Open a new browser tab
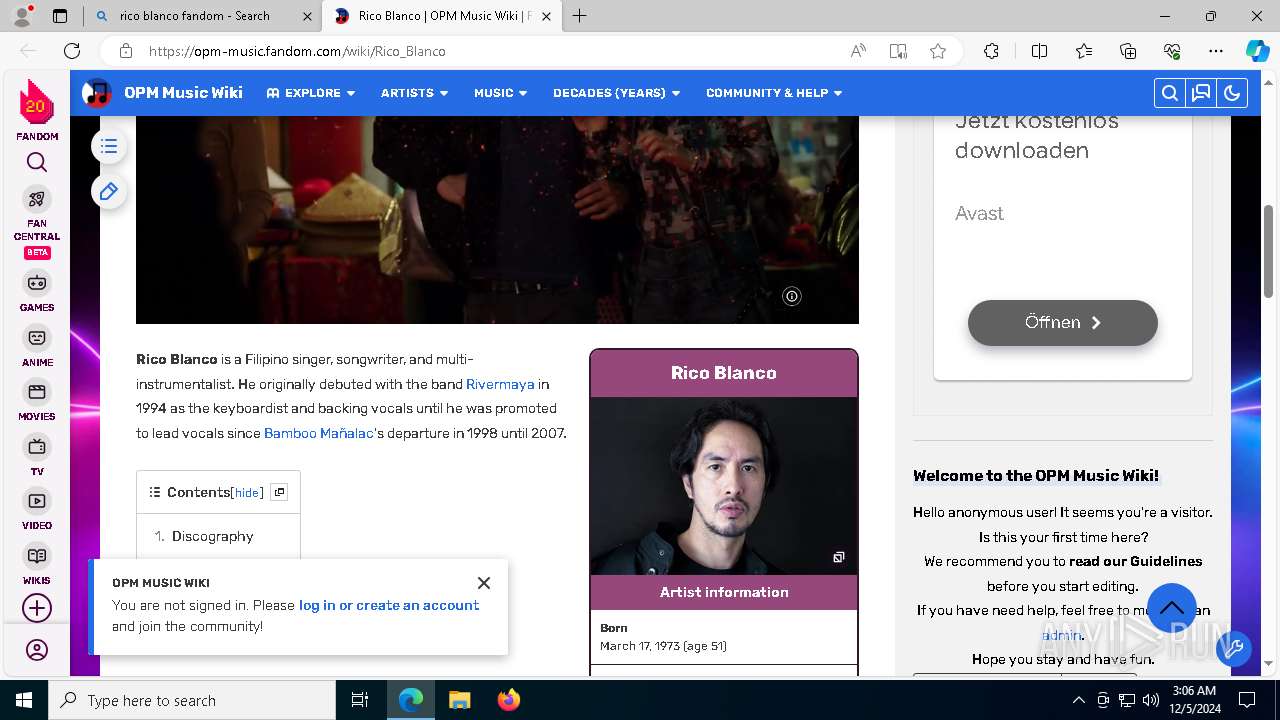 point(580,16)
